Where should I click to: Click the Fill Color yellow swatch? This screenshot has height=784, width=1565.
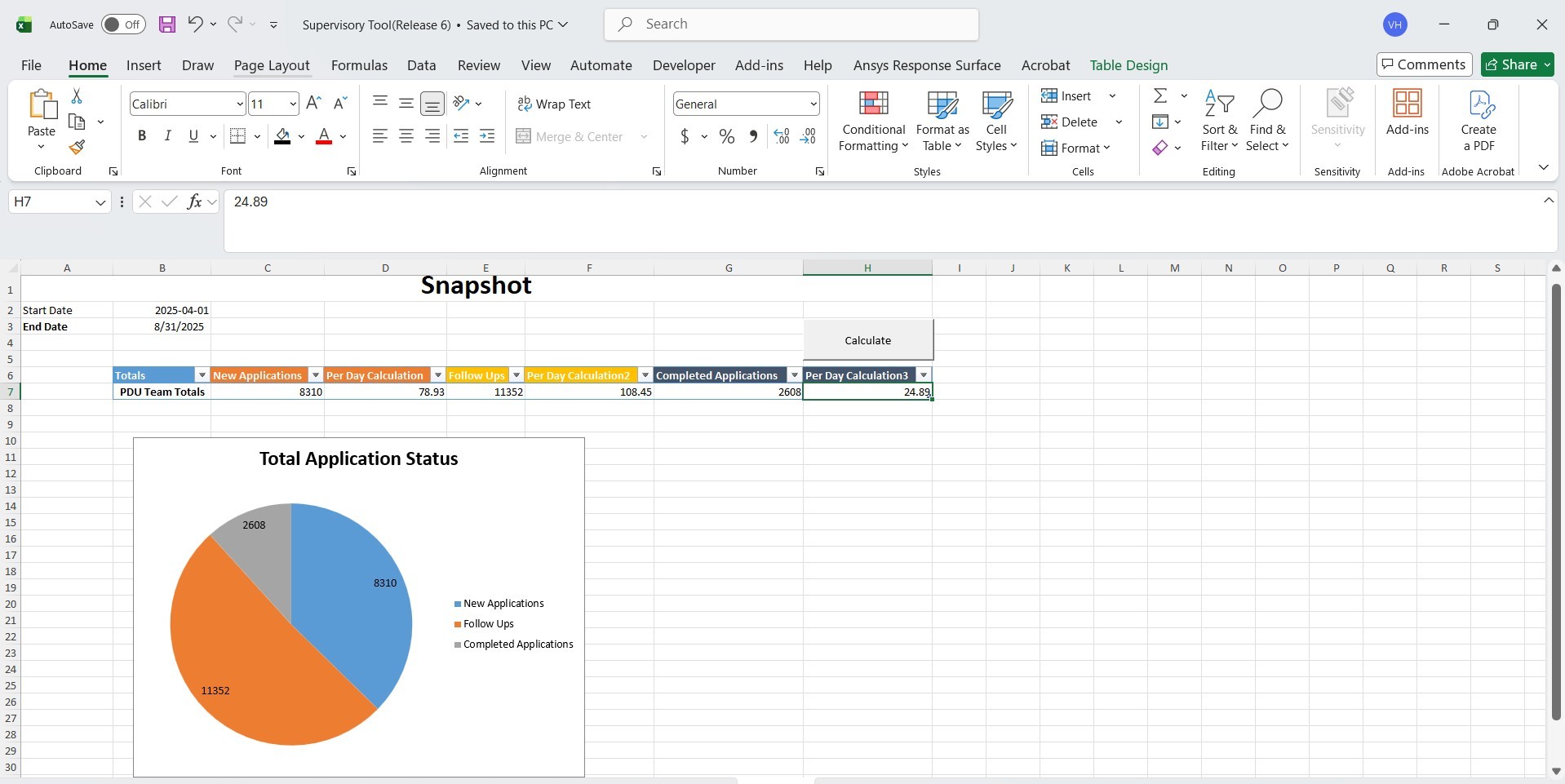282,136
